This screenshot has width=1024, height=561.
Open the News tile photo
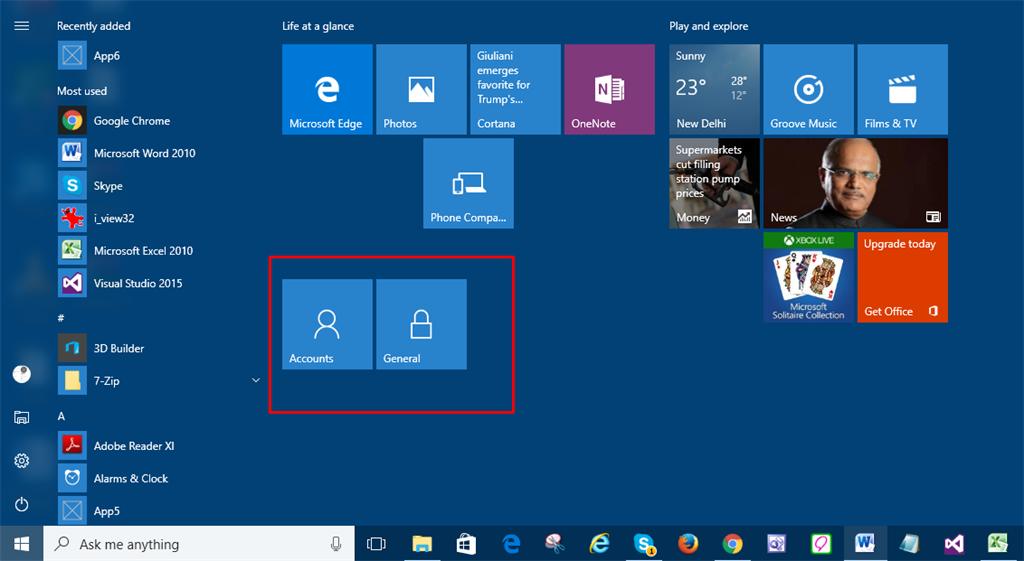(x=855, y=183)
